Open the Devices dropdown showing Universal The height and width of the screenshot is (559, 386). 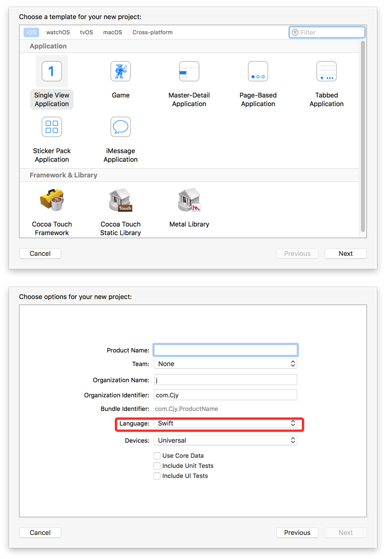tap(226, 440)
